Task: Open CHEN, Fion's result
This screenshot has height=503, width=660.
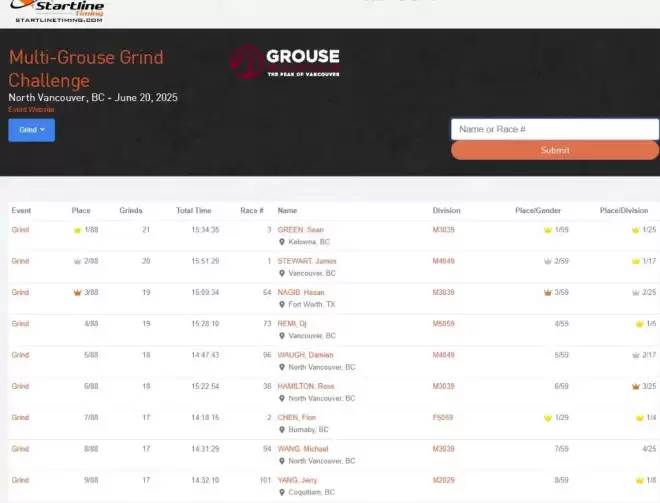Action: [x=296, y=418]
